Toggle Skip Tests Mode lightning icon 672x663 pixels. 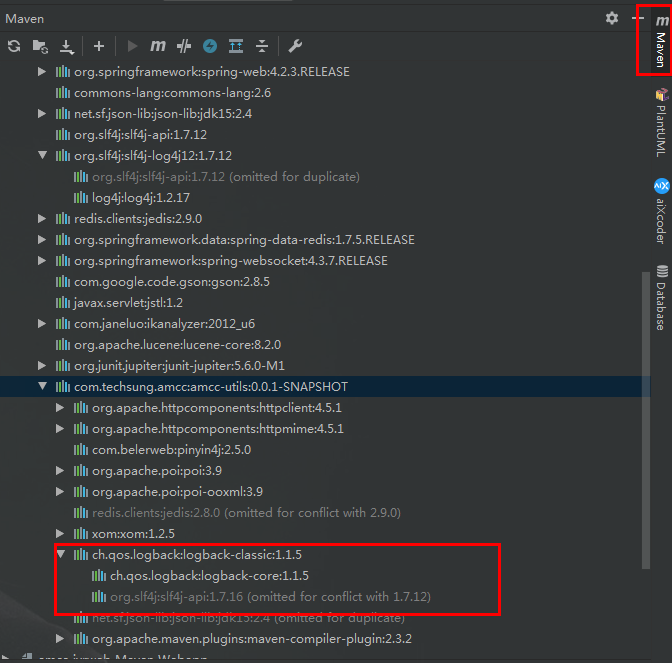pyautogui.click(x=210, y=46)
